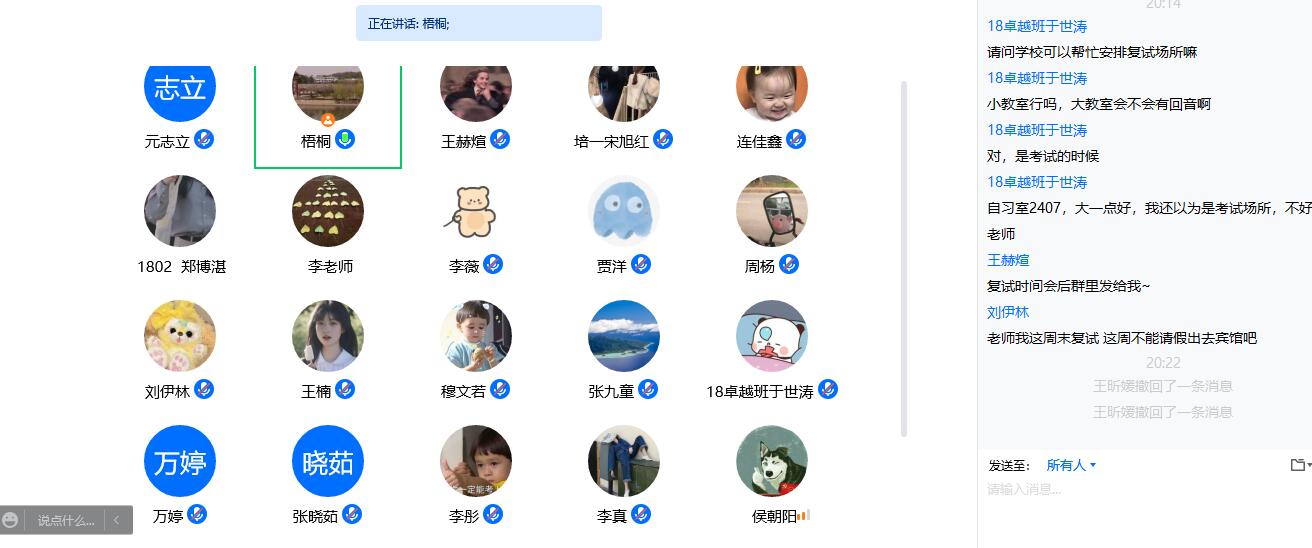Open the emoji picker smiley icon
This screenshot has width=1312, height=548.
(10, 520)
